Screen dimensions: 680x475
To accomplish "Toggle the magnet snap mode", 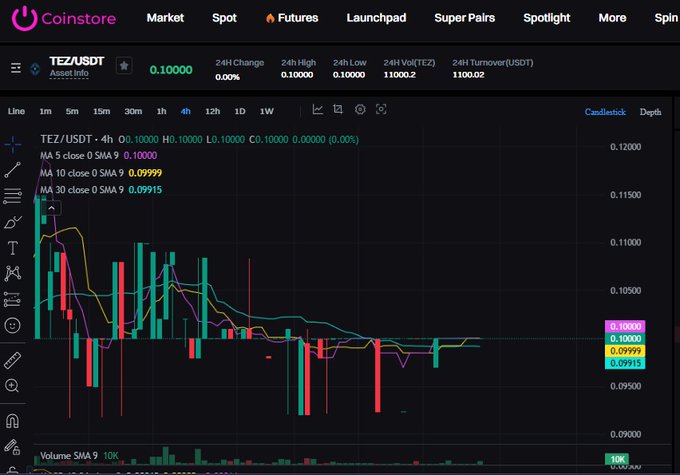I will click(12, 421).
